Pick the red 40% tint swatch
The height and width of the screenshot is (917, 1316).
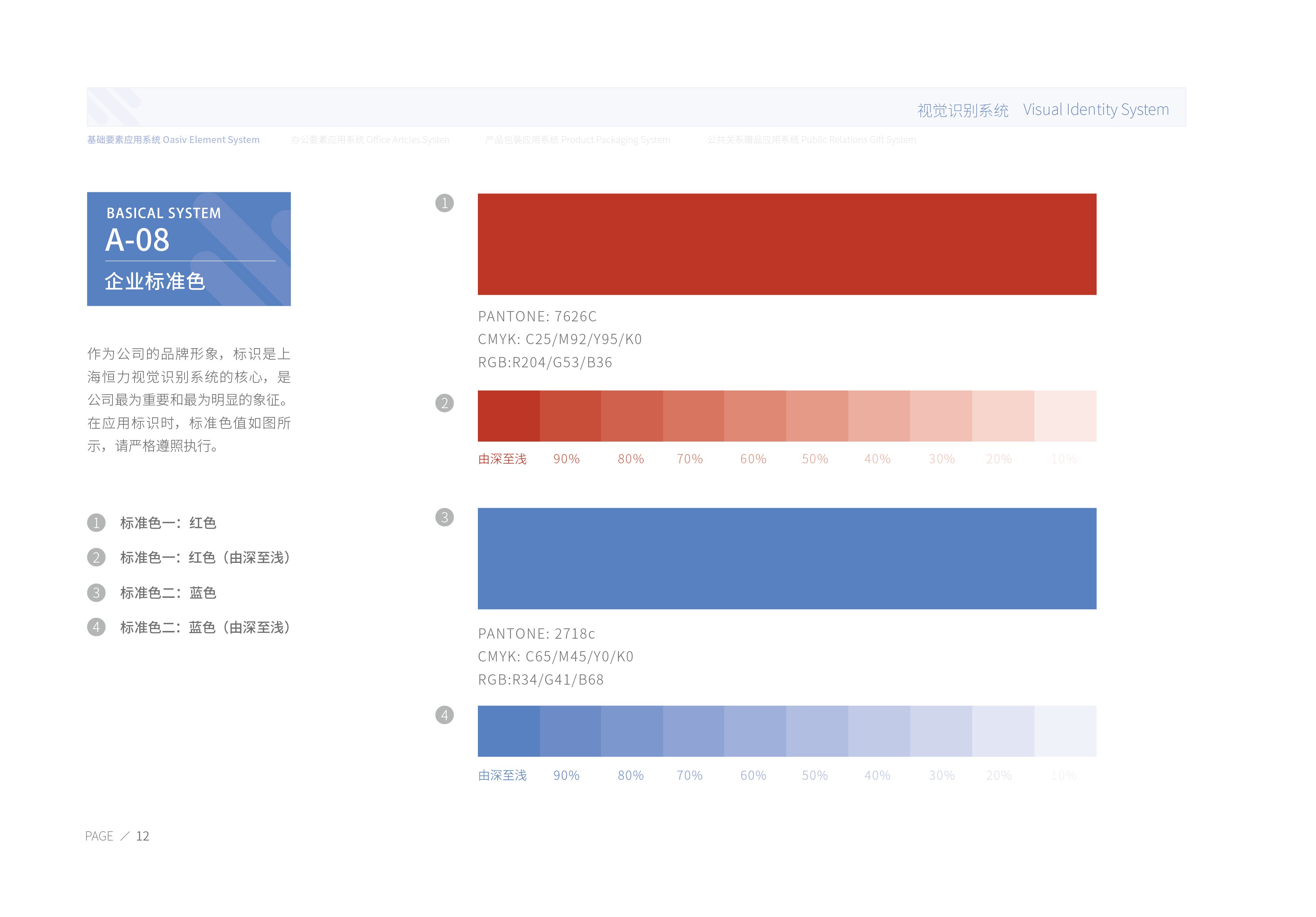coord(879,416)
